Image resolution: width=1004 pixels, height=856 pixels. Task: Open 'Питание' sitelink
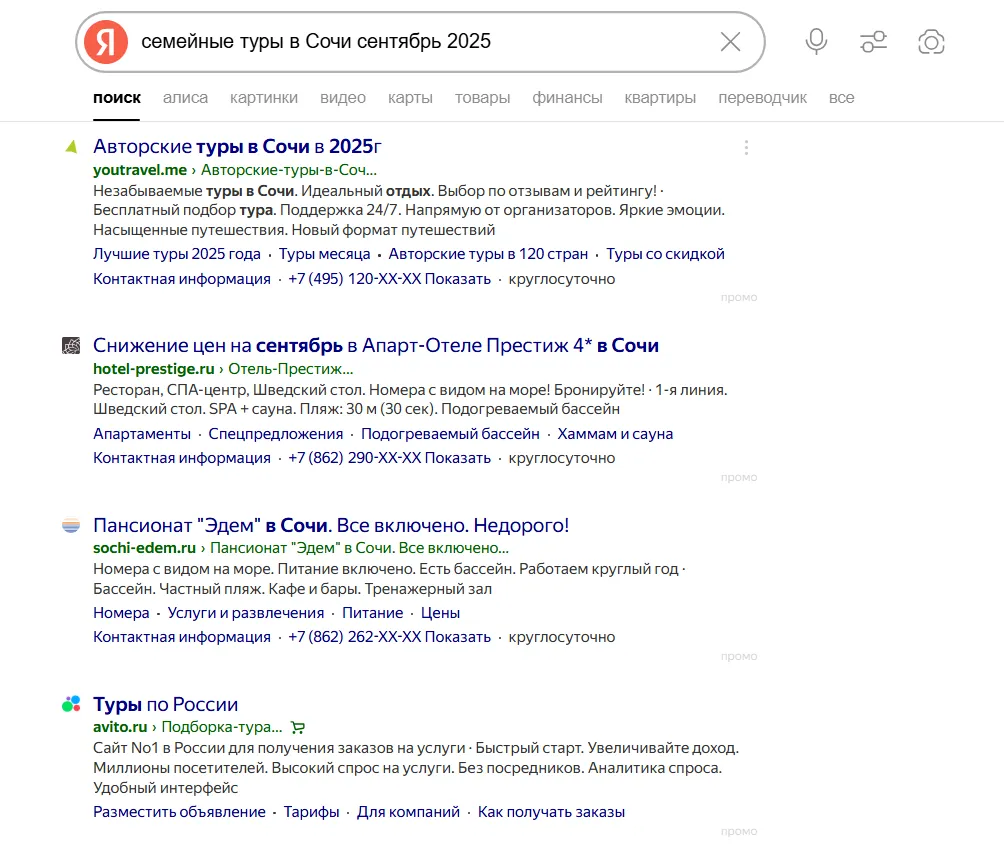[x=373, y=613]
